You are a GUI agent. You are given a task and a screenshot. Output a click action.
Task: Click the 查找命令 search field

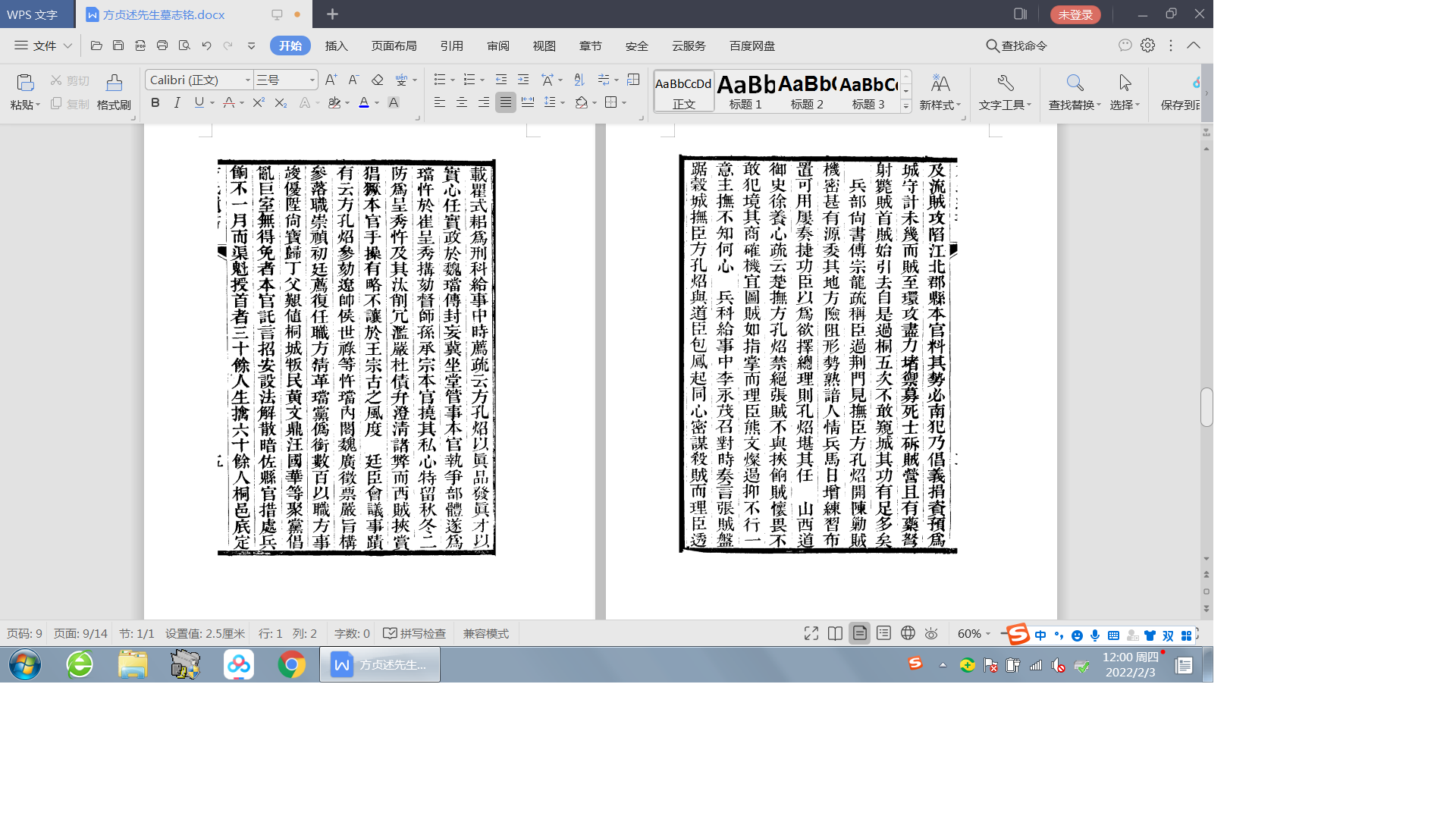[1024, 45]
